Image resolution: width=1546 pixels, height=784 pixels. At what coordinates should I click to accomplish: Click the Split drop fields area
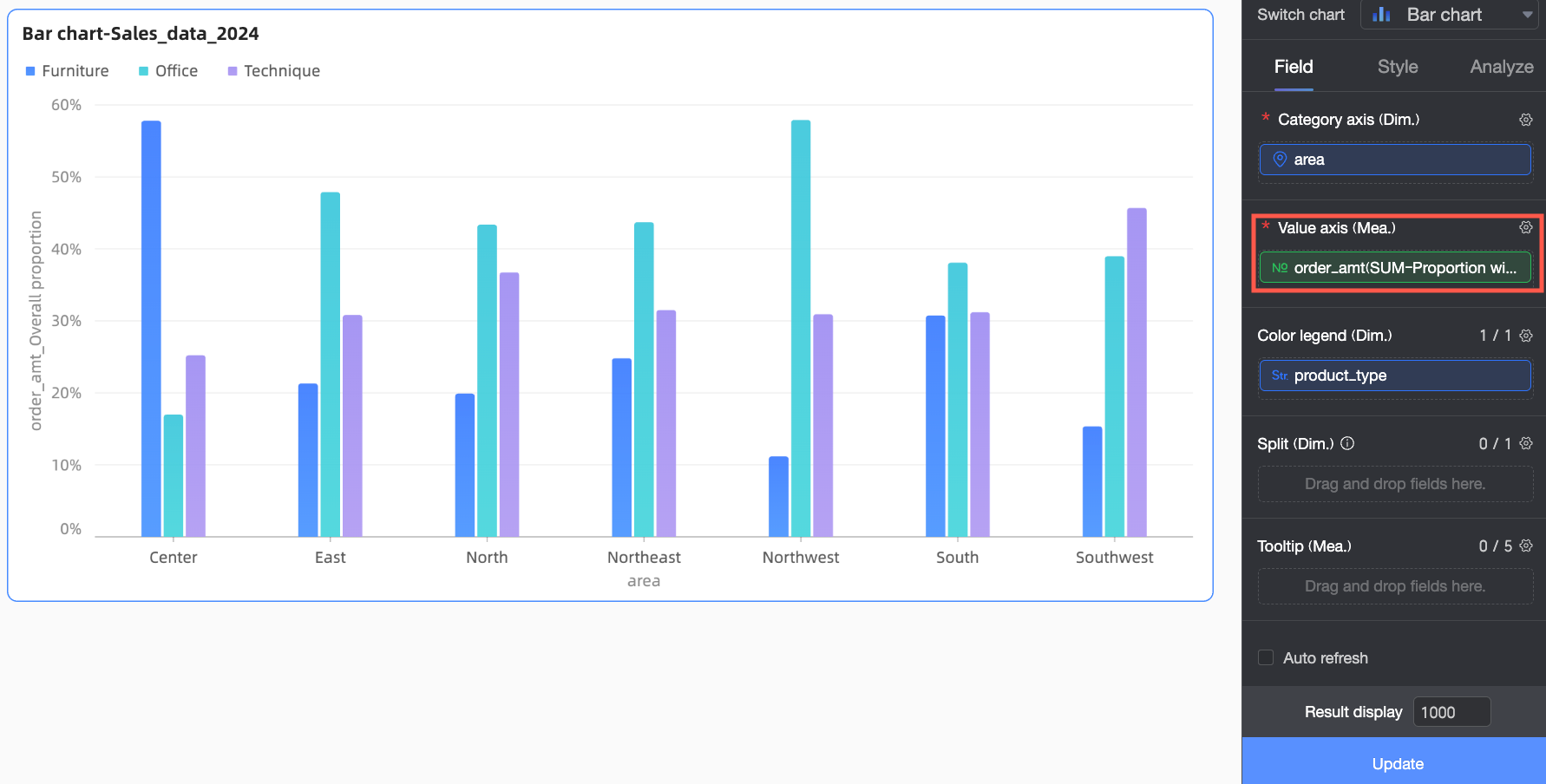(x=1395, y=484)
